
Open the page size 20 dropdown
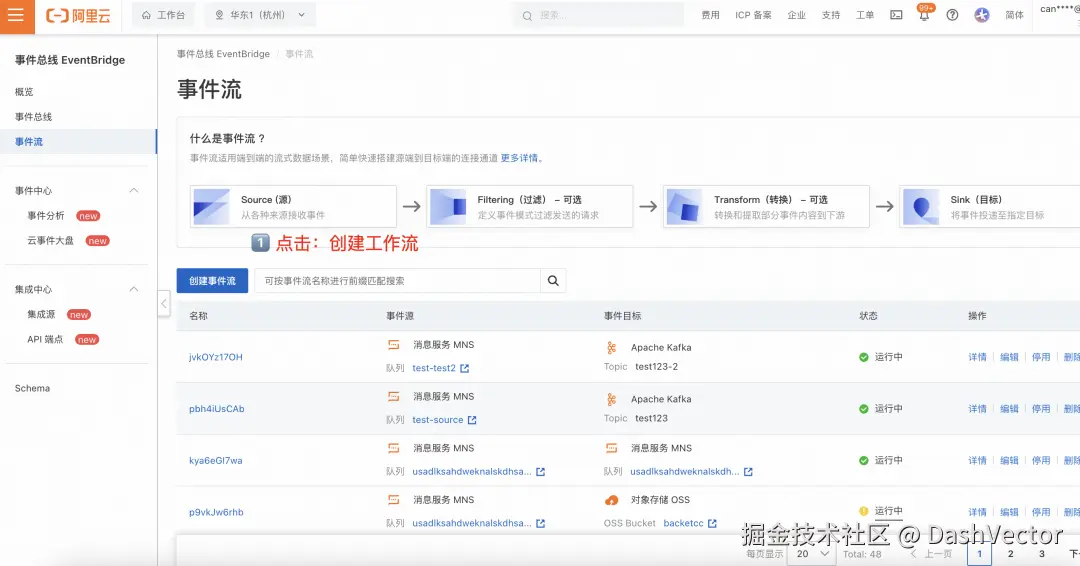point(813,554)
